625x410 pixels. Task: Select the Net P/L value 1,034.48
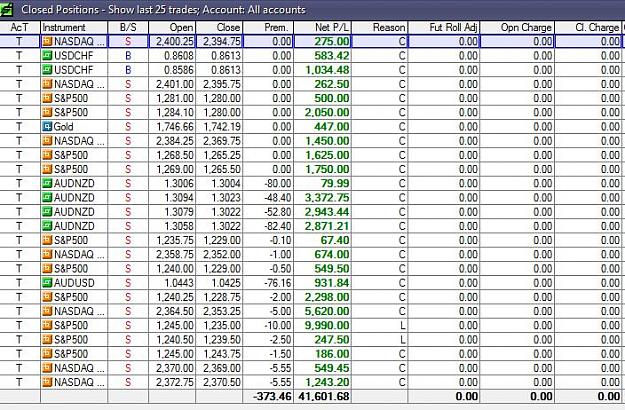coord(327,70)
